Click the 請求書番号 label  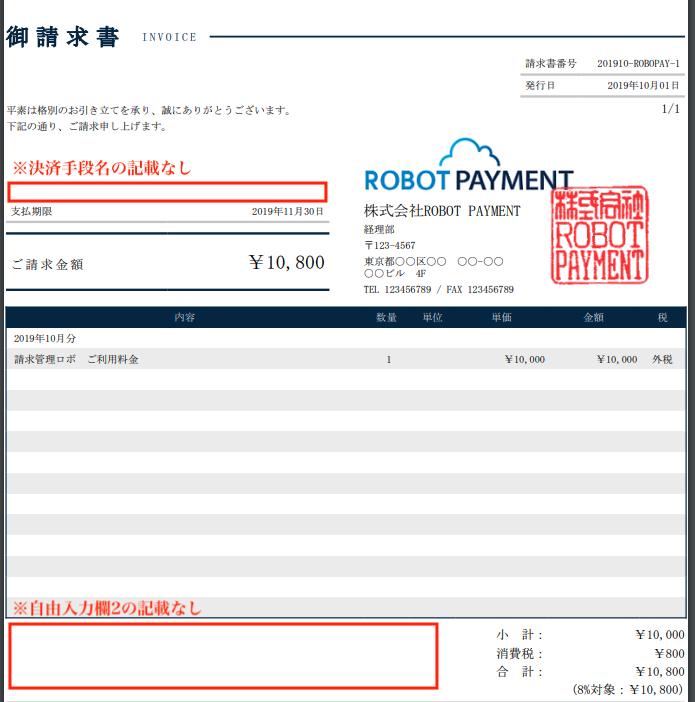point(551,64)
